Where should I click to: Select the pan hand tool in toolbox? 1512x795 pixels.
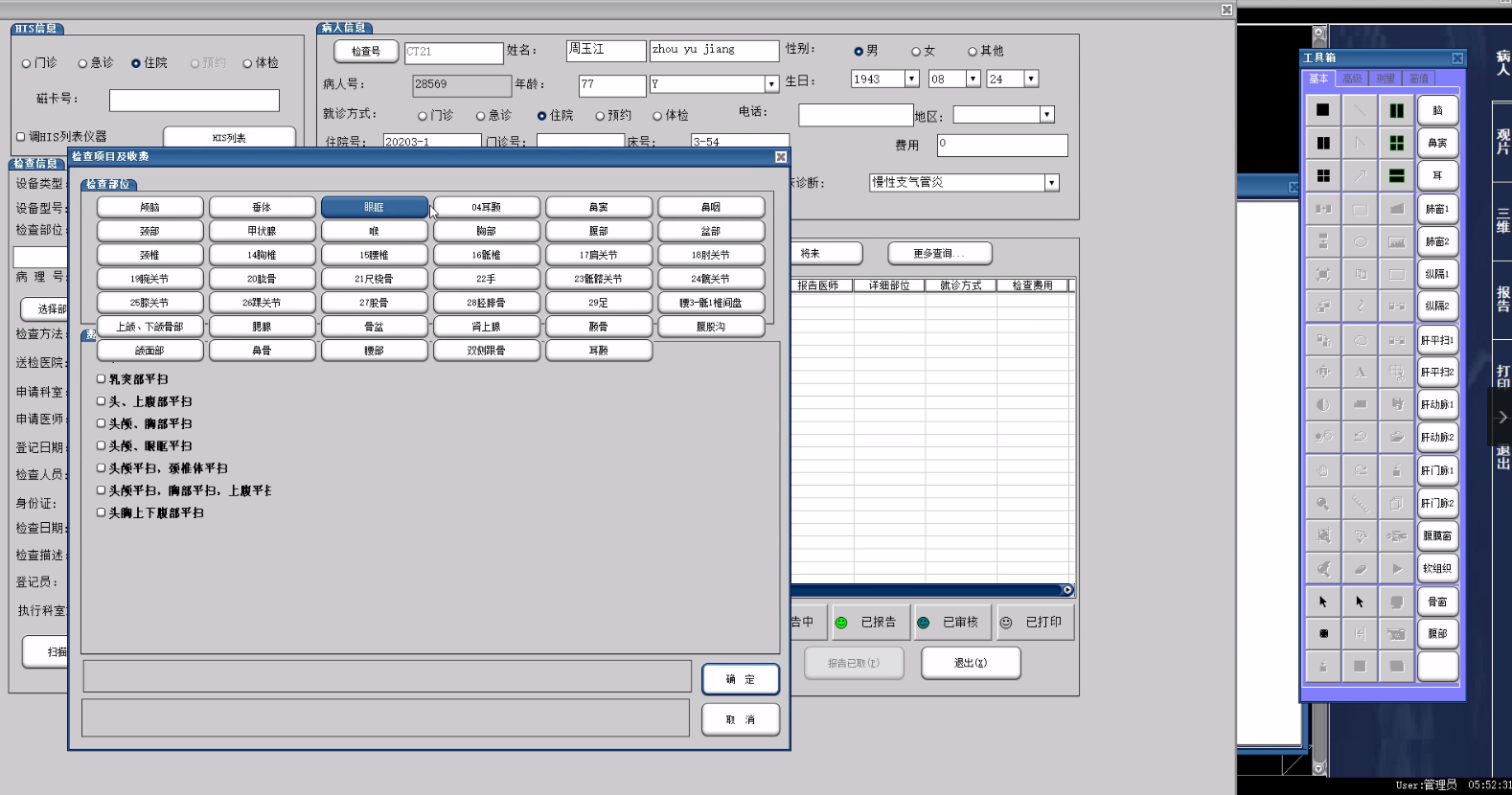point(1322,470)
